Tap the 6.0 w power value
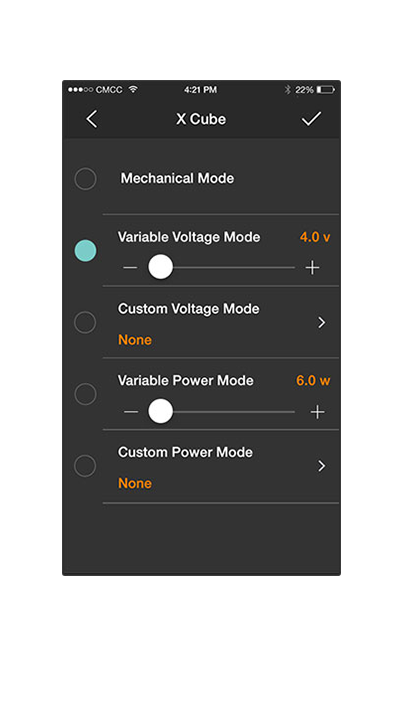Screen dimensions: 410x720 click(313, 381)
